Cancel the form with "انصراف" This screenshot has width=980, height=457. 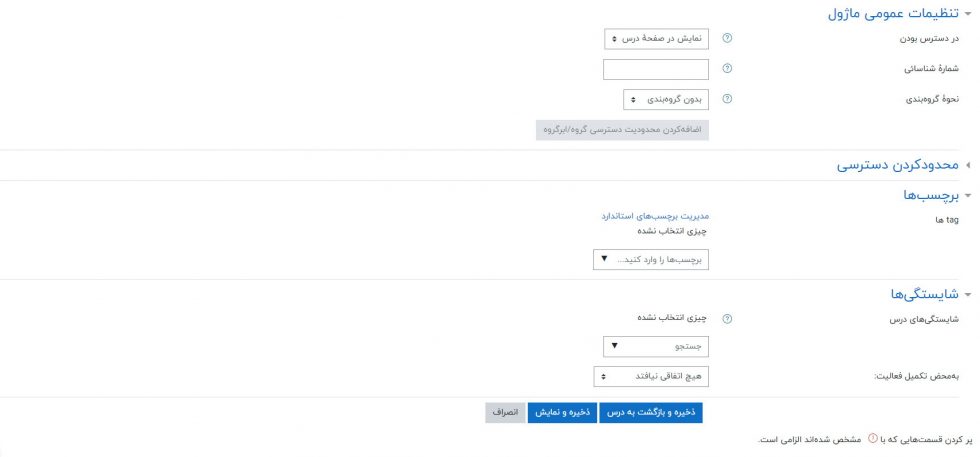click(505, 412)
